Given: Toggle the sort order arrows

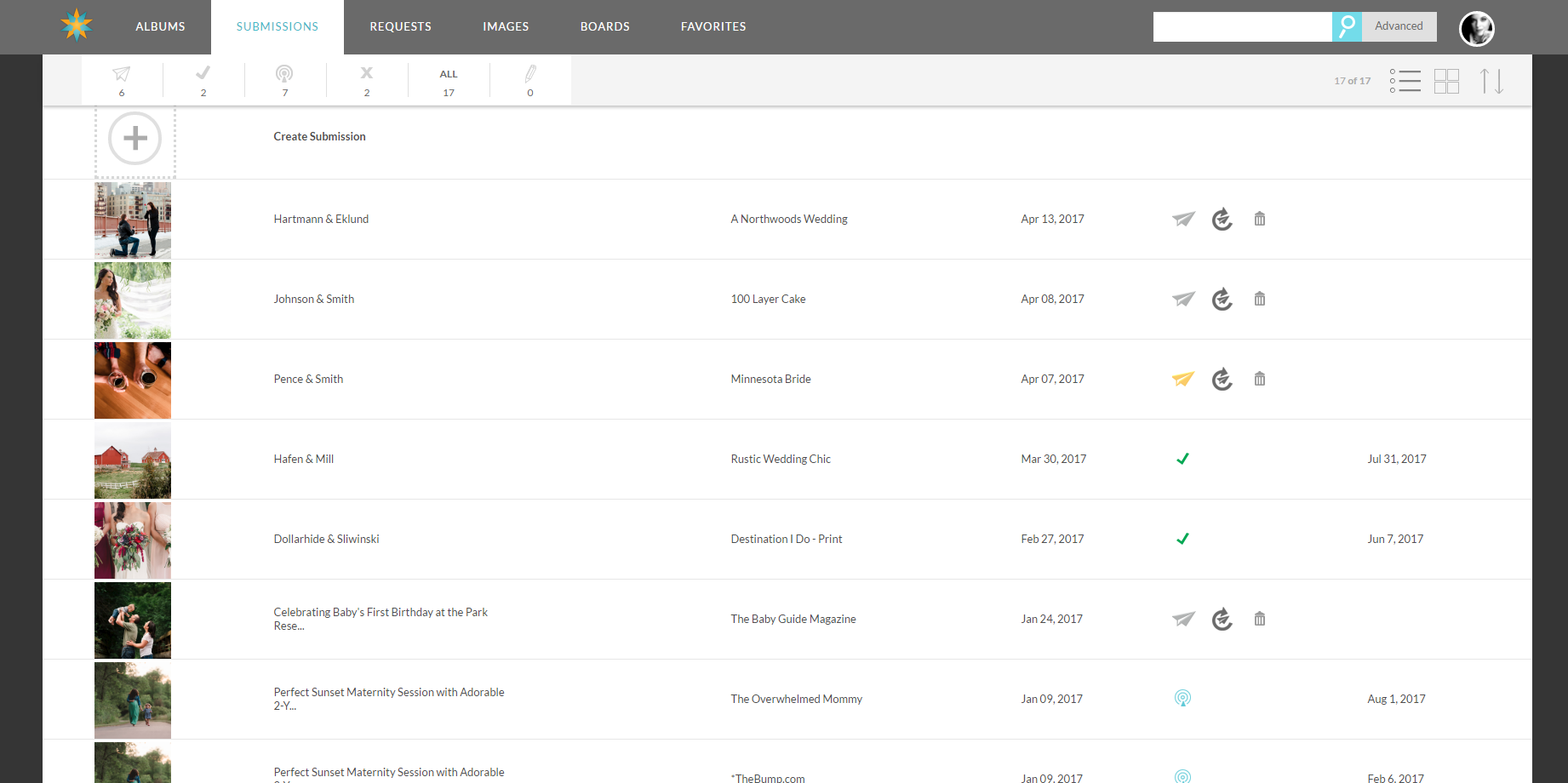Looking at the screenshot, I should (x=1491, y=81).
